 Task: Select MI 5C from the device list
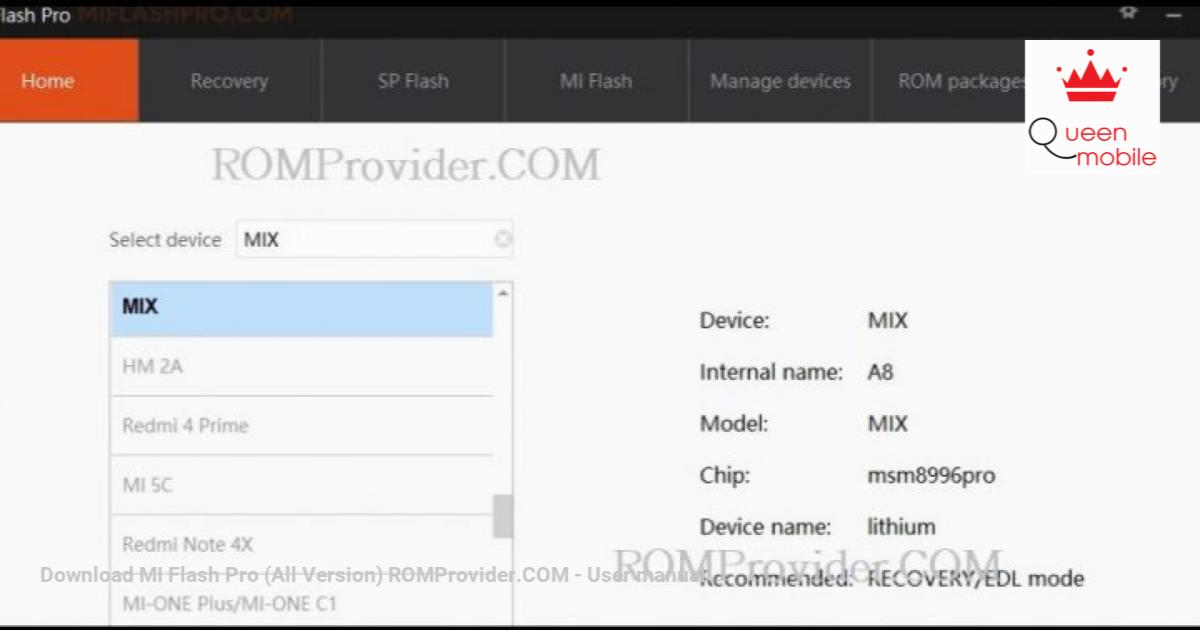[301, 485]
